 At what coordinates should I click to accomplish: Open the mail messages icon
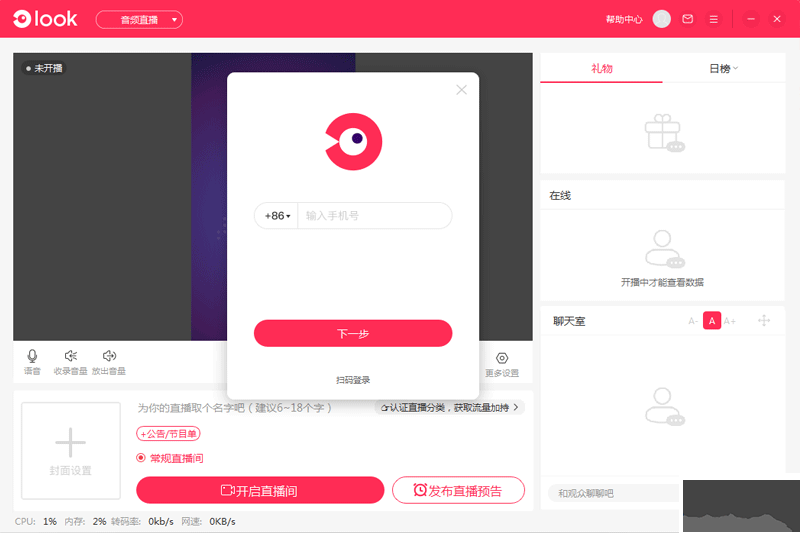click(688, 19)
